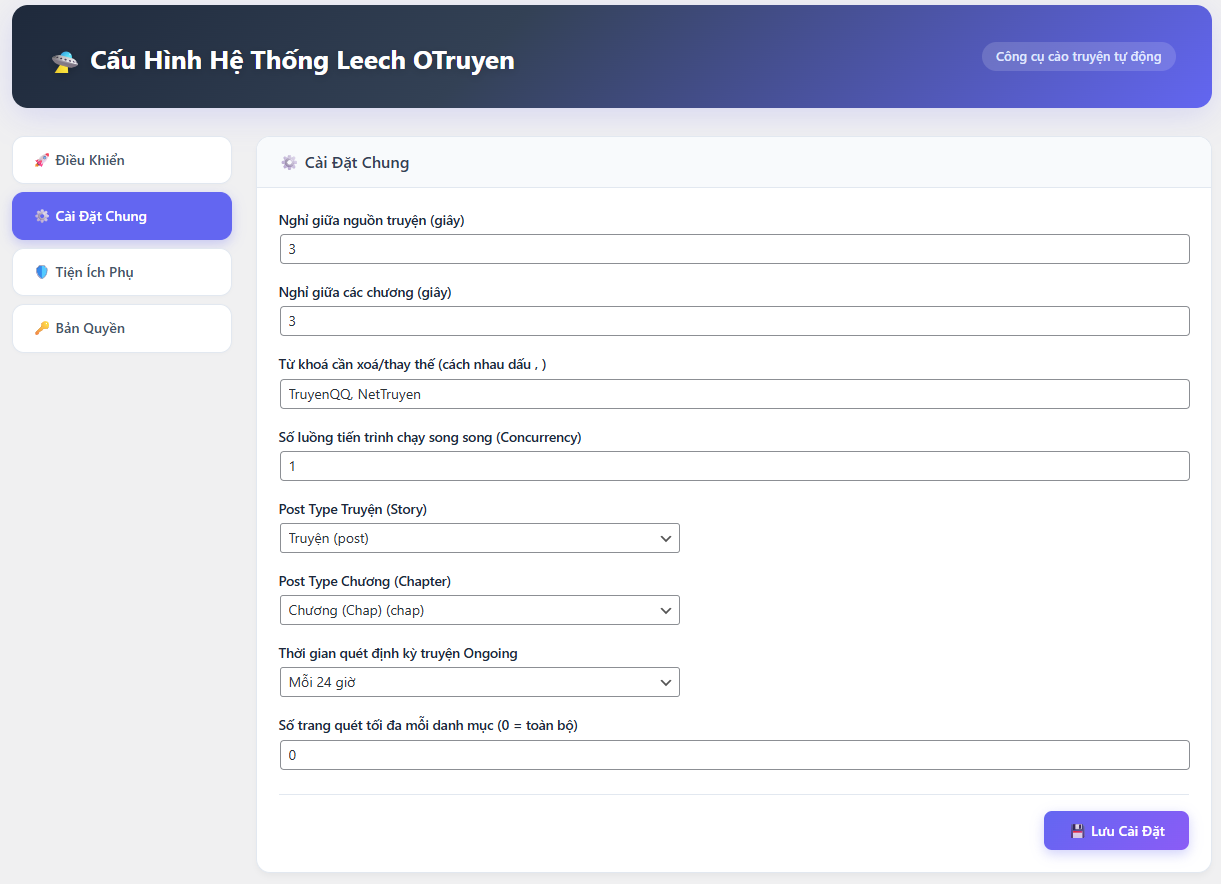Click the gear icon in Cài Đặt Chung tab
Image resolution: width=1221 pixels, height=884 pixels.
pyautogui.click(x=42, y=216)
